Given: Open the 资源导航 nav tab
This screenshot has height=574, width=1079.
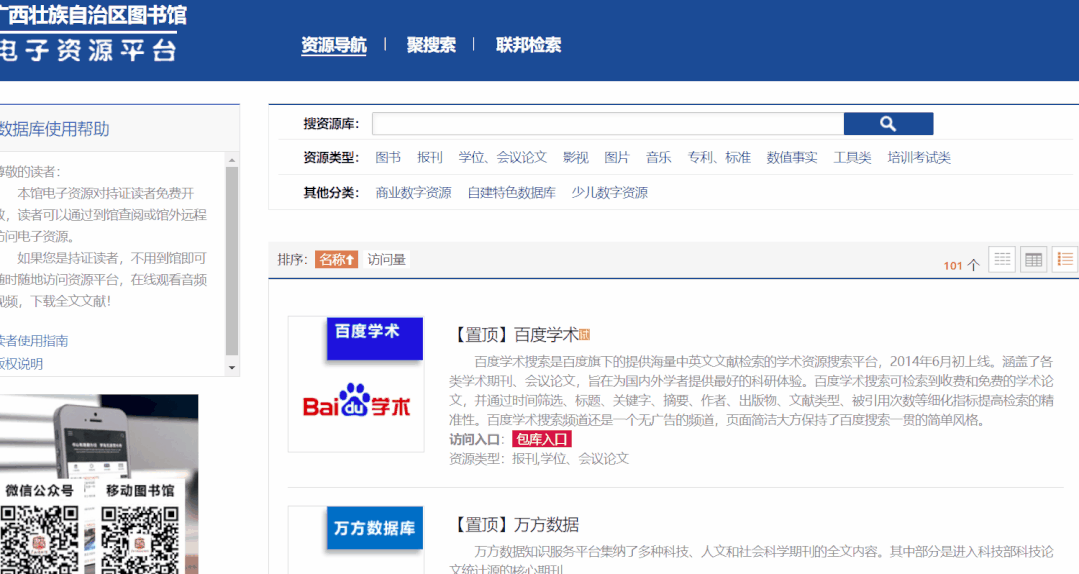Looking at the screenshot, I should click(334, 45).
